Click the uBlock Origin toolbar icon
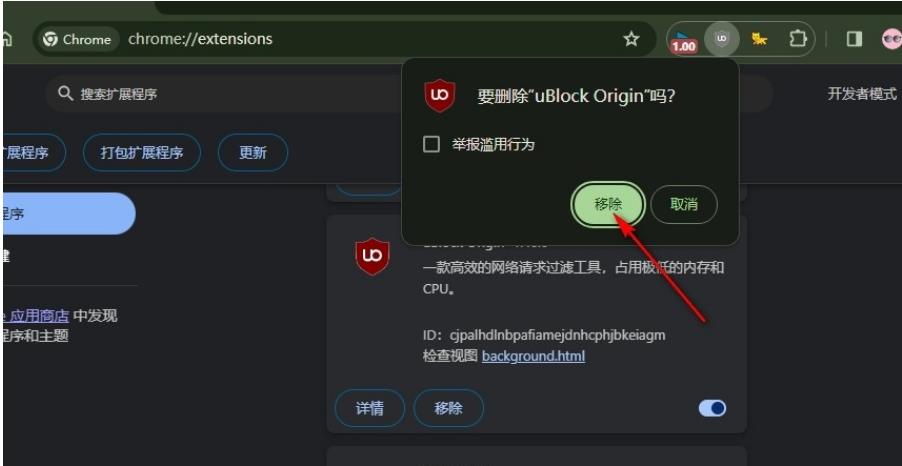The image size is (902, 466). pyautogui.click(x=721, y=39)
